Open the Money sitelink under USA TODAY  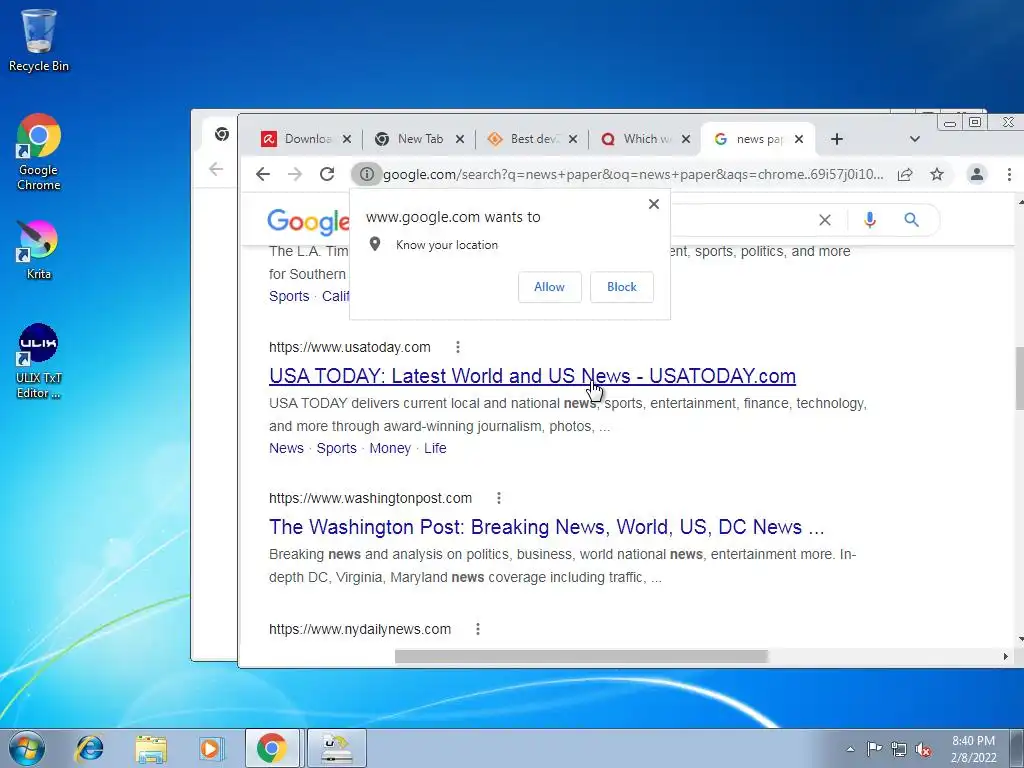point(390,448)
